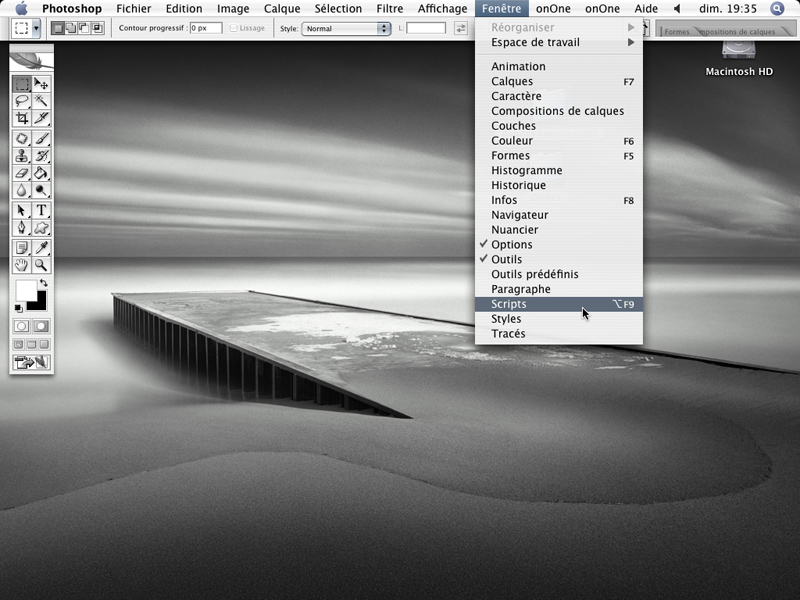This screenshot has width=800, height=600.
Task: Choose Historique in the Fenêtre menu
Action: click(x=559, y=185)
